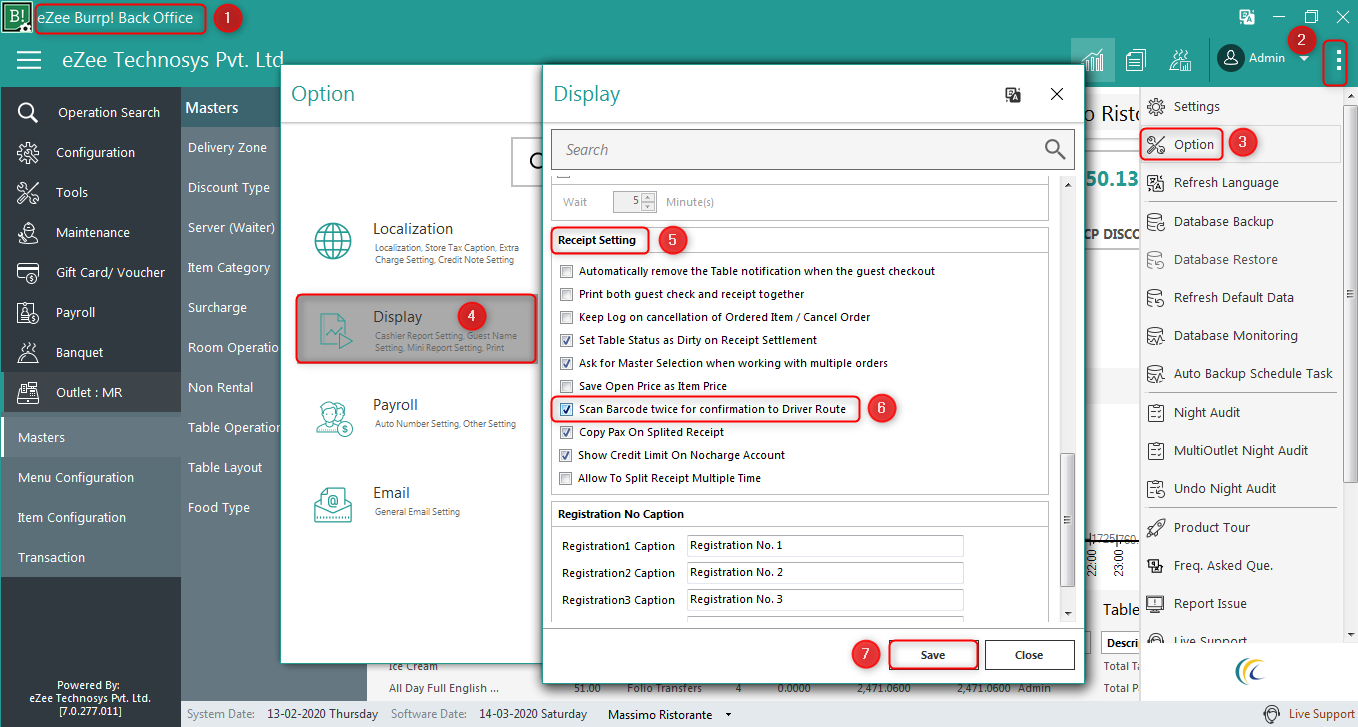This screenshot has width=1358, height=727.
Task: Choose Database Restore from menu
Action: [x=1226, y=259]
